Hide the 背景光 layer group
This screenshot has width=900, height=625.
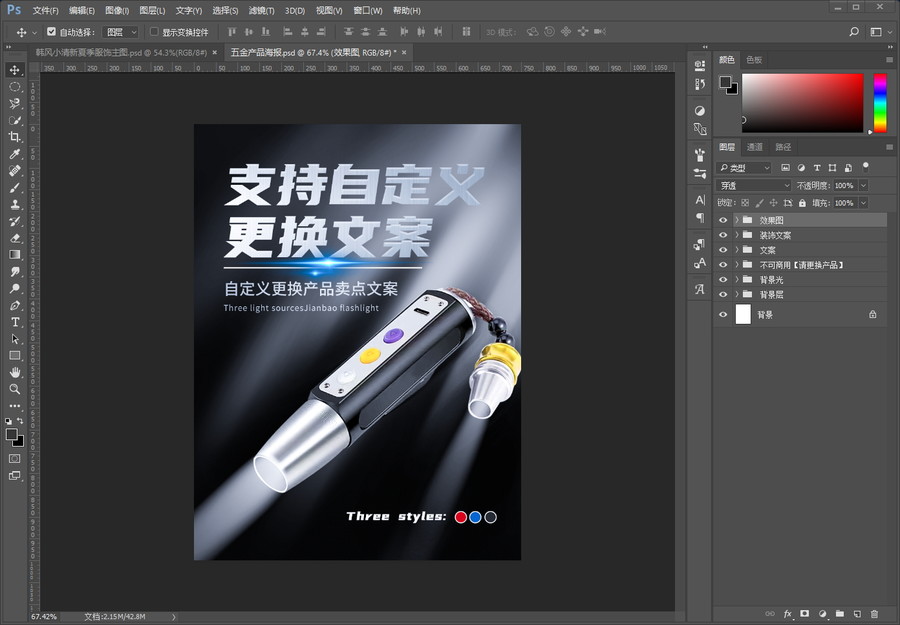tap(723, 279)
